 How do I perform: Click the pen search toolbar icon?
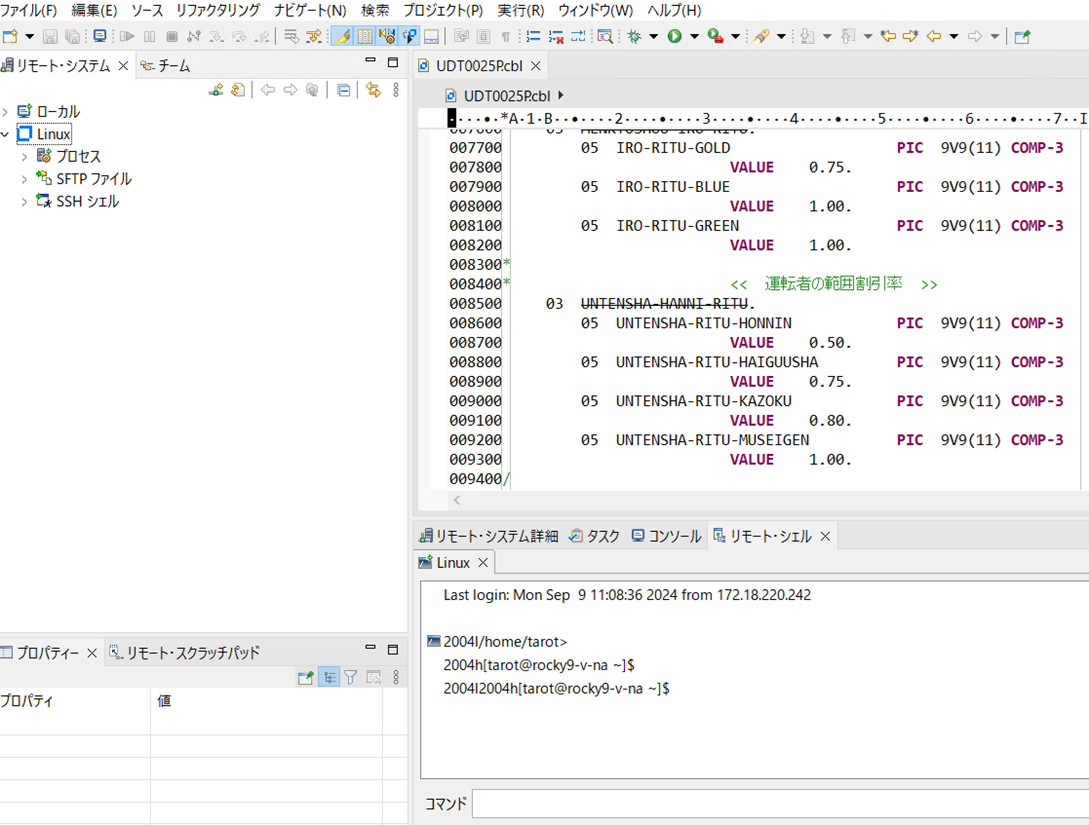[761, 36]
